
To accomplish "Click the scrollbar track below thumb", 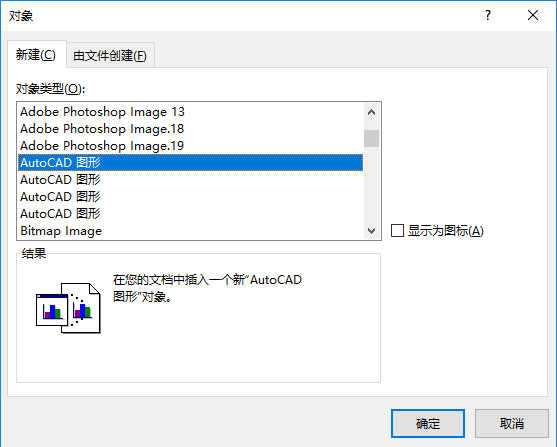I will click(x=372, y=184).
